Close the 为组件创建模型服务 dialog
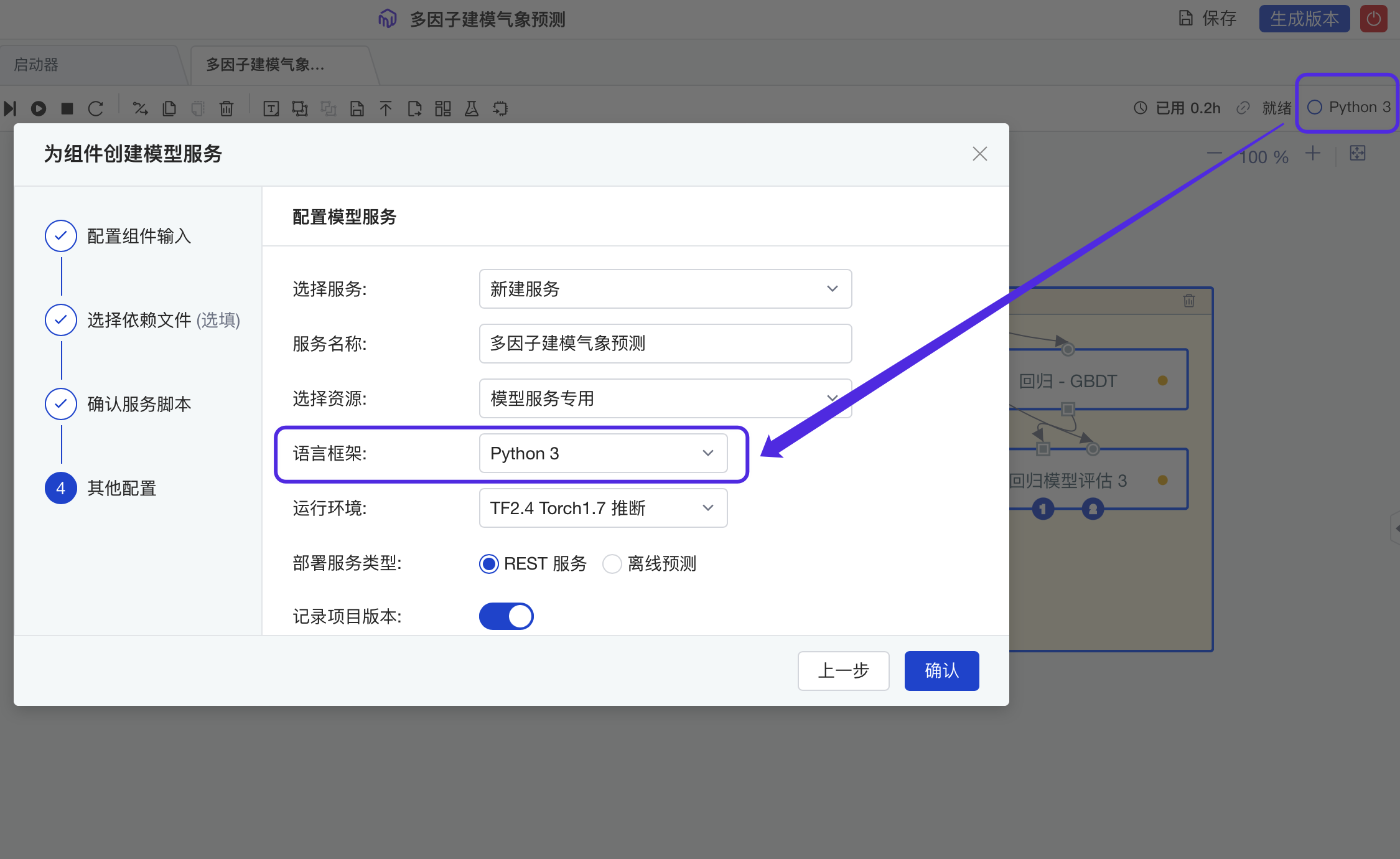 [979, 154]
